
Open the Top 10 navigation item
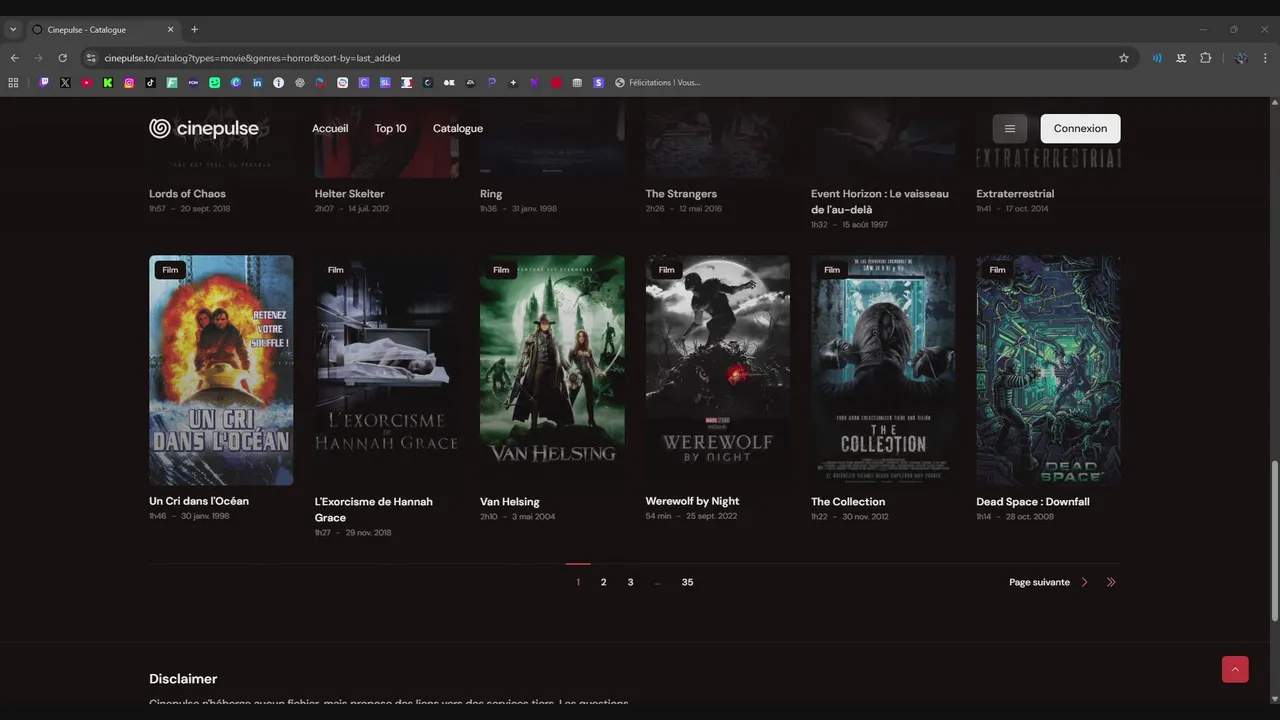point(391,128)
